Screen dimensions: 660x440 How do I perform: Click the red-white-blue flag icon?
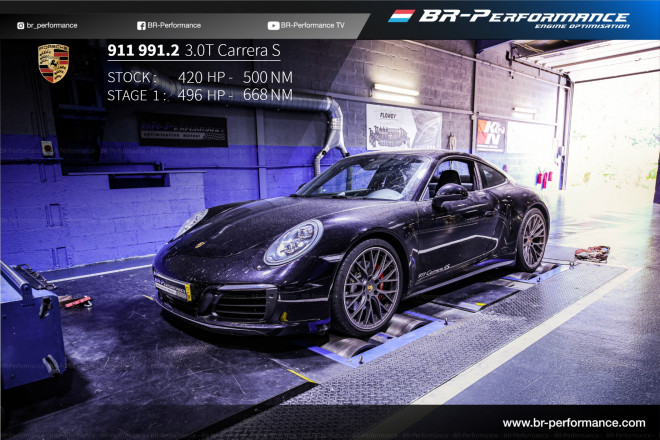coord(401,16)
